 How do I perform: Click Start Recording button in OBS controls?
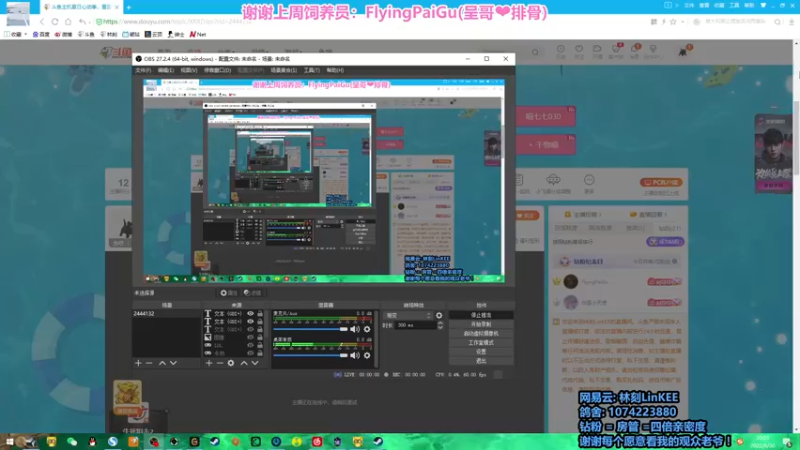(x=481, y=324)
